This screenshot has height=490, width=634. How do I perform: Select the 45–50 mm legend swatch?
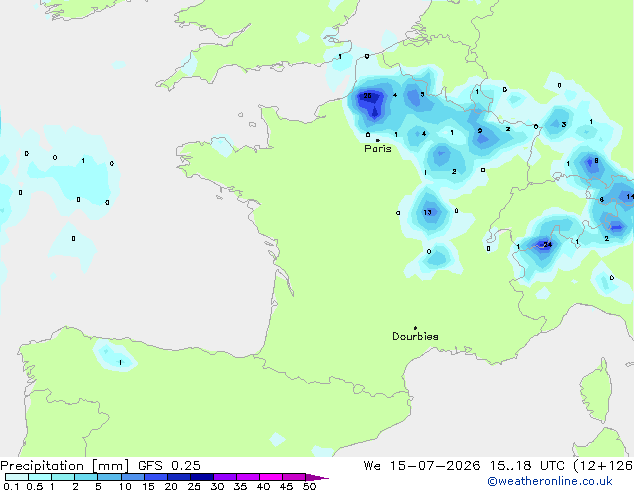294,477
